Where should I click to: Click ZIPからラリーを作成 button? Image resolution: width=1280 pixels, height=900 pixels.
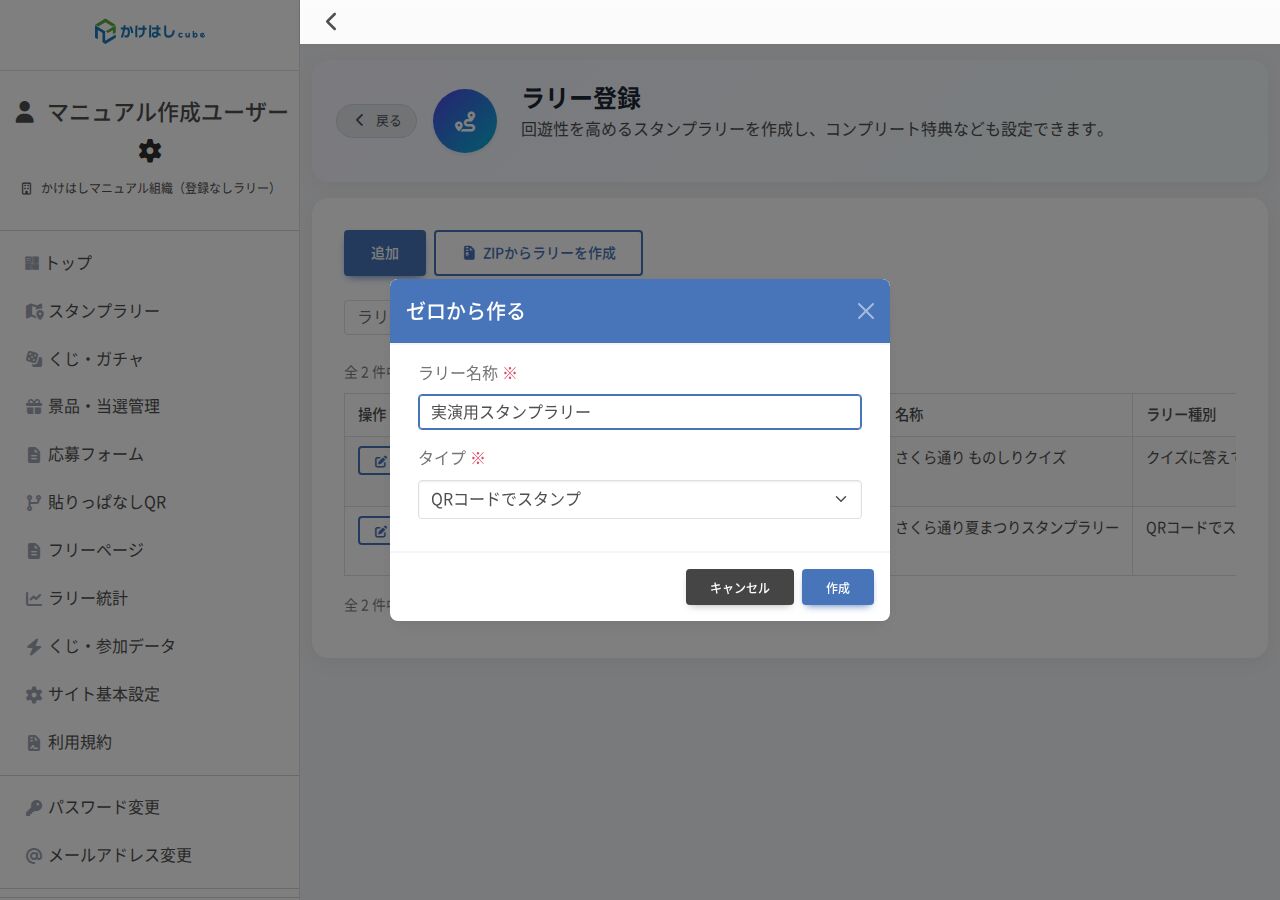tap(538, 253)
